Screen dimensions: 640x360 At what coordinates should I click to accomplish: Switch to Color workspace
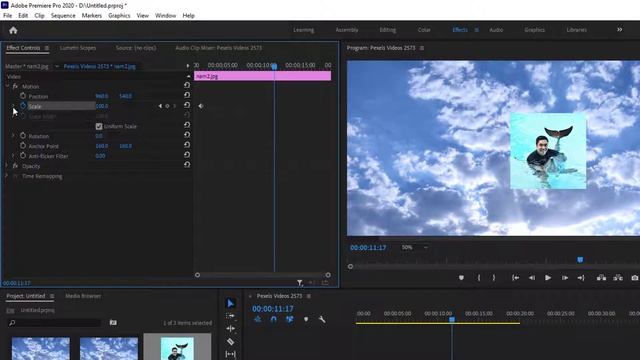pos(424,30)
